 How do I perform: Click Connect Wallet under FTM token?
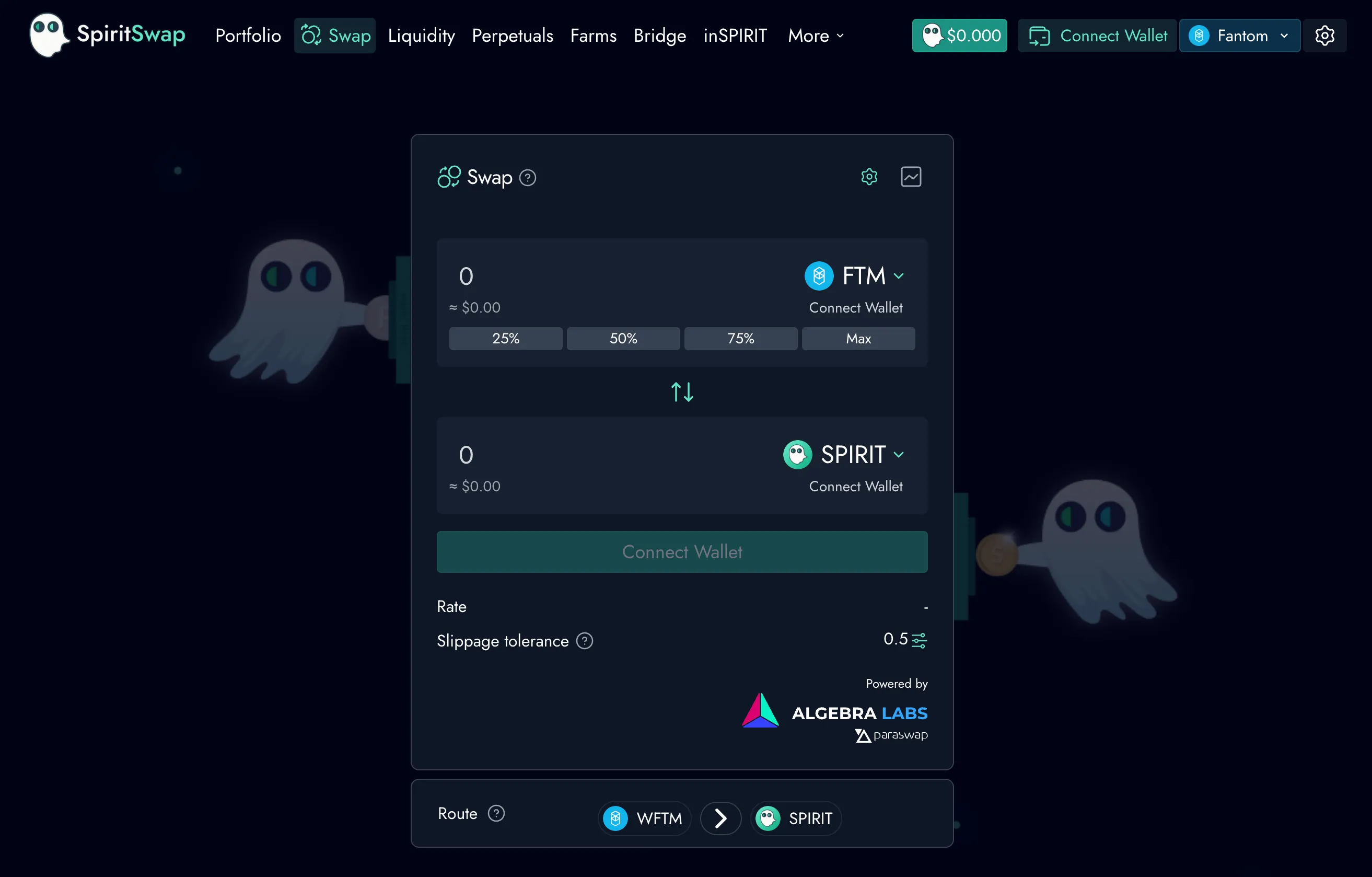[856, 308]
